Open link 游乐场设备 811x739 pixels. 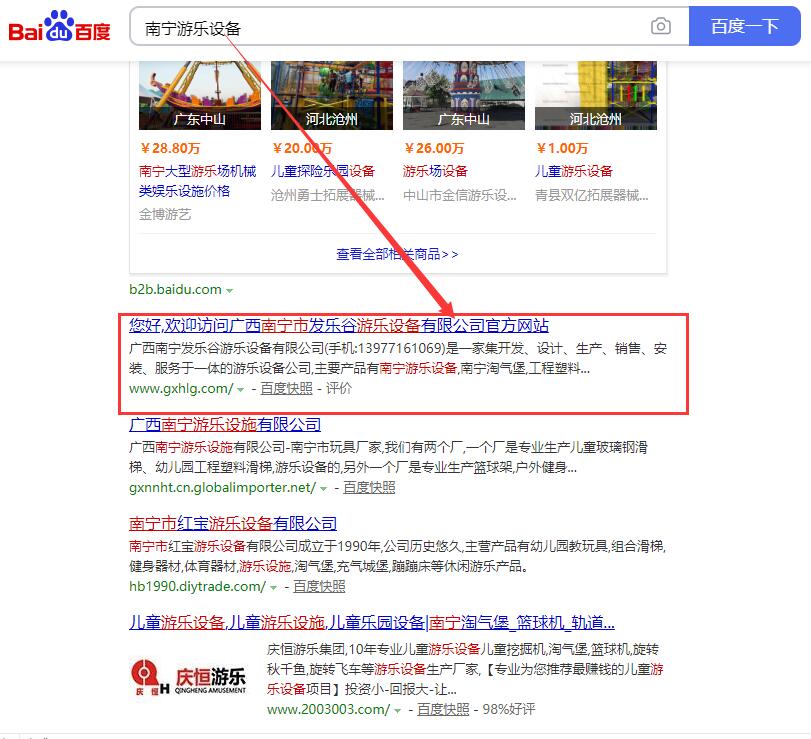click(435, 171)
